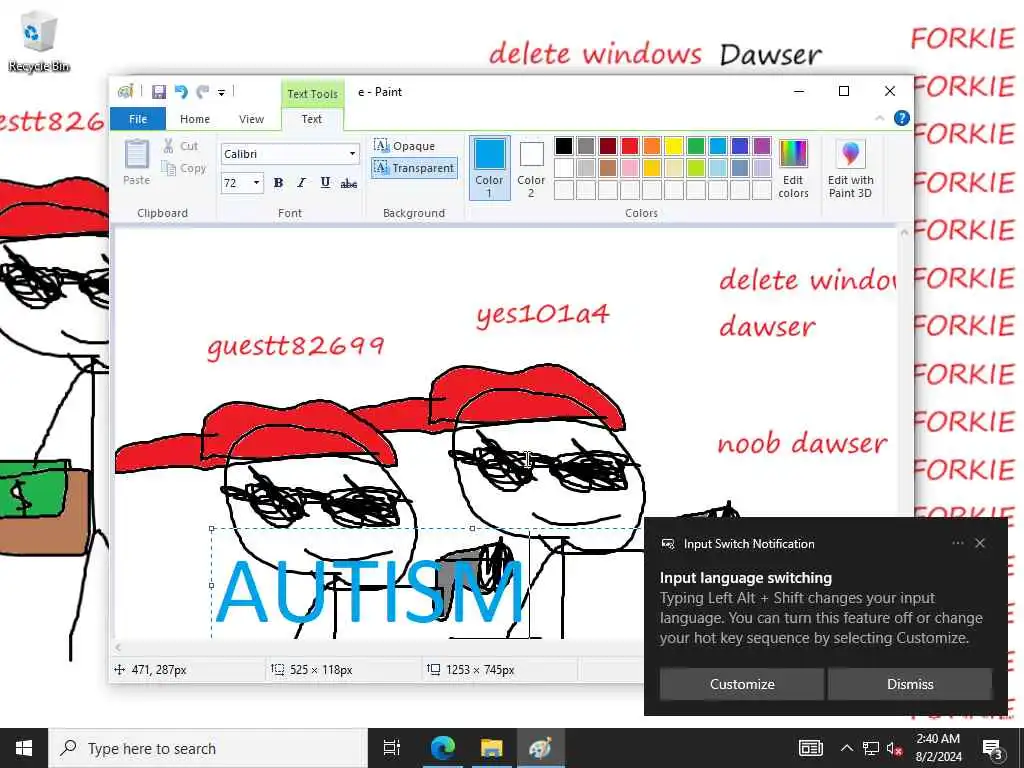
Task: Toggle Italic text formatting
Action: (301, 183)
